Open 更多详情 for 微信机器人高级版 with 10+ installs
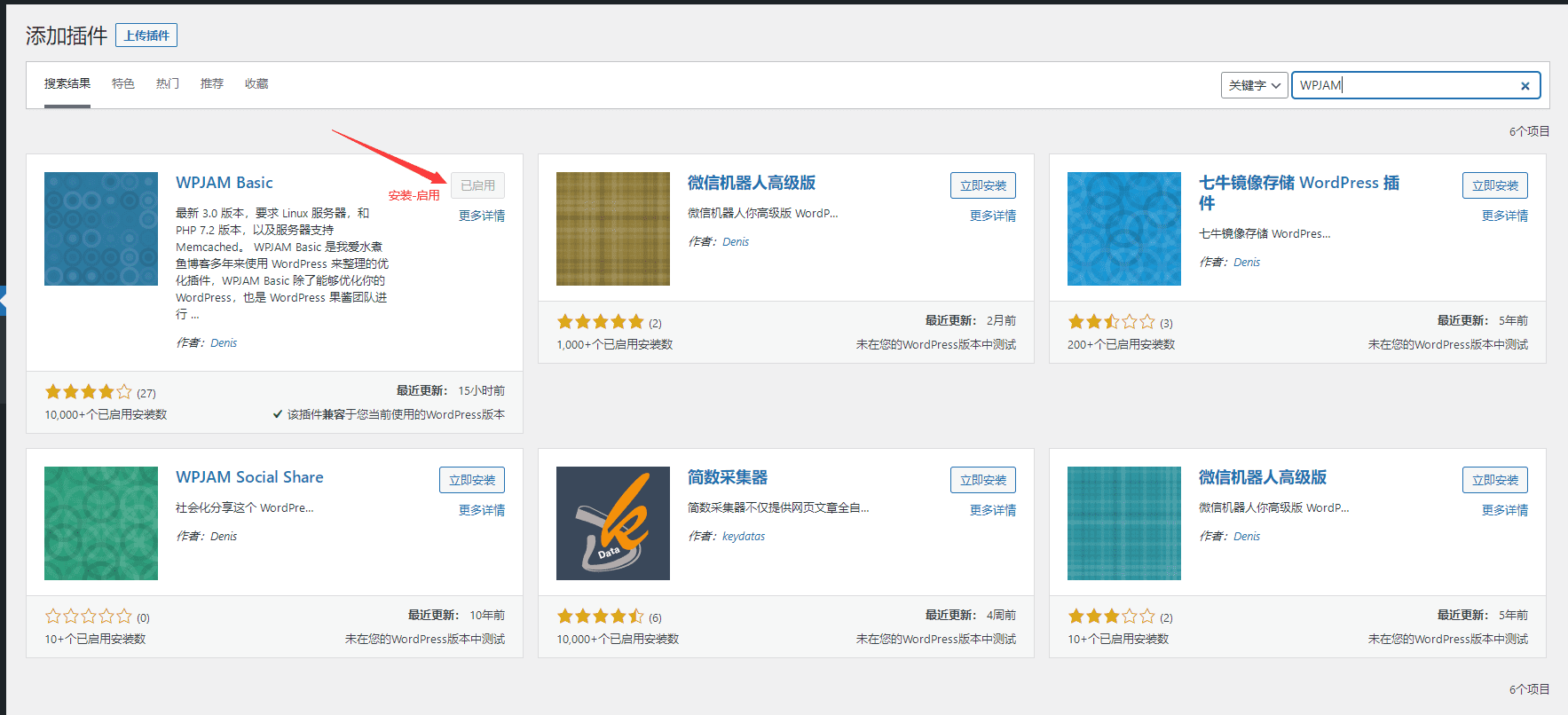 [x=1505, y=510]
